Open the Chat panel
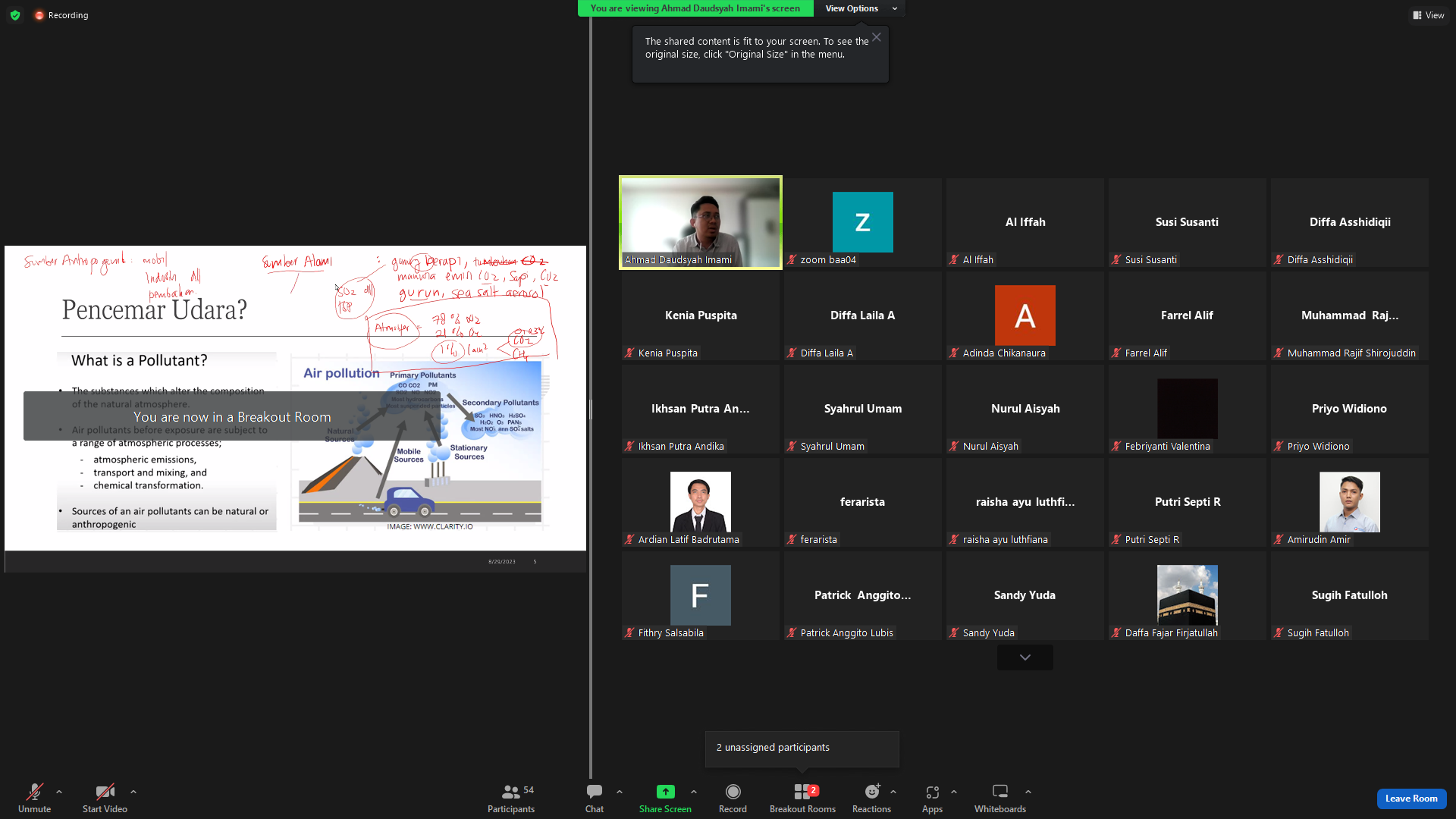Screen dimensions: 1456x819 click(x=595, y=798)
